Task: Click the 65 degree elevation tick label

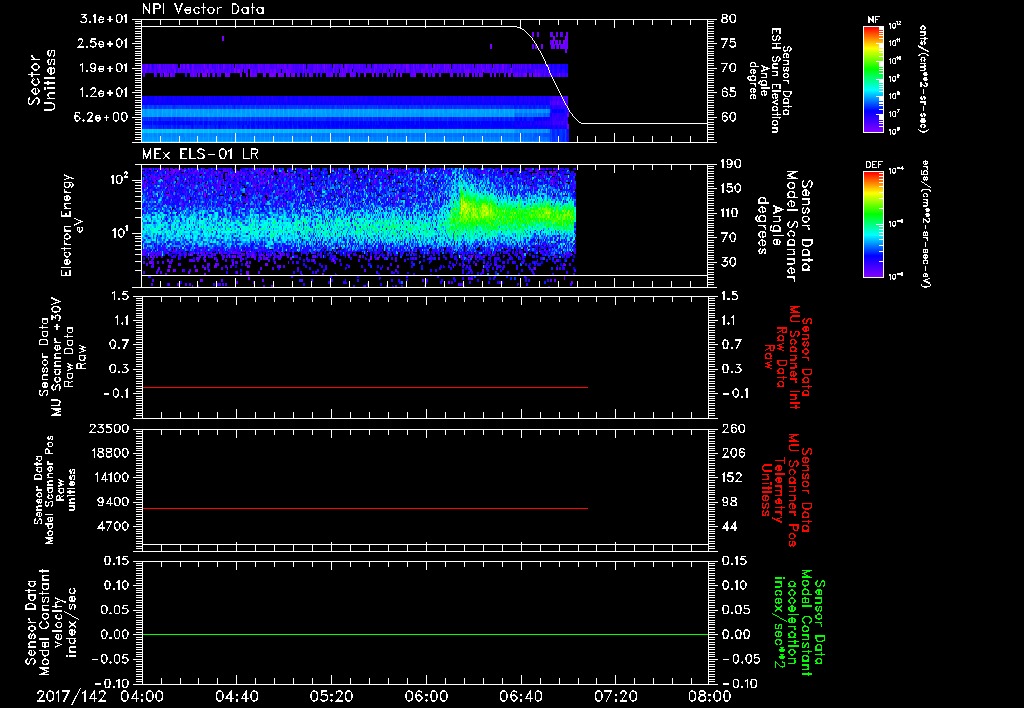Action: [728, 93]
